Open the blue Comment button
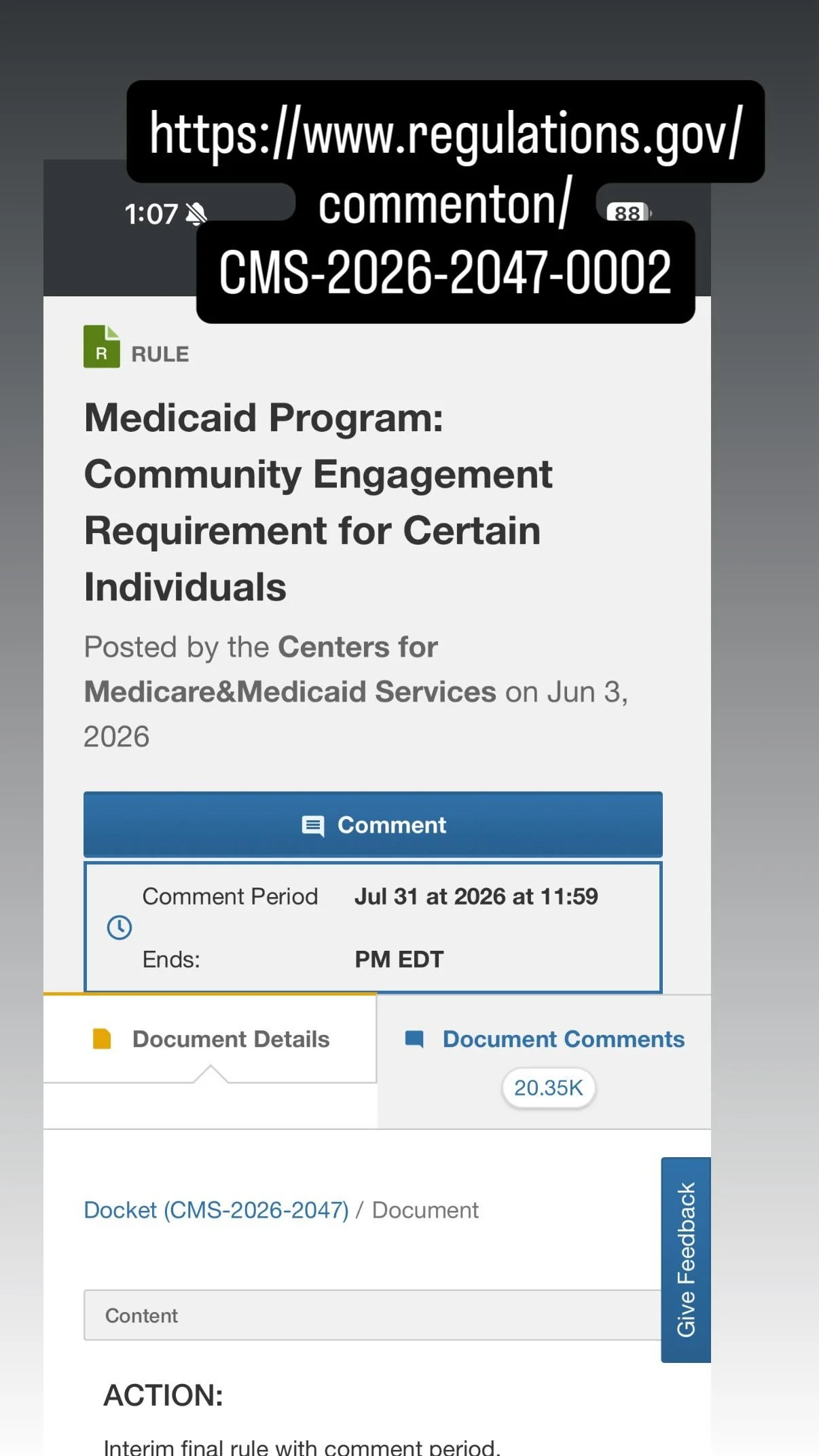Screen dimensions: 819x1456 click(x=373, y=824)
